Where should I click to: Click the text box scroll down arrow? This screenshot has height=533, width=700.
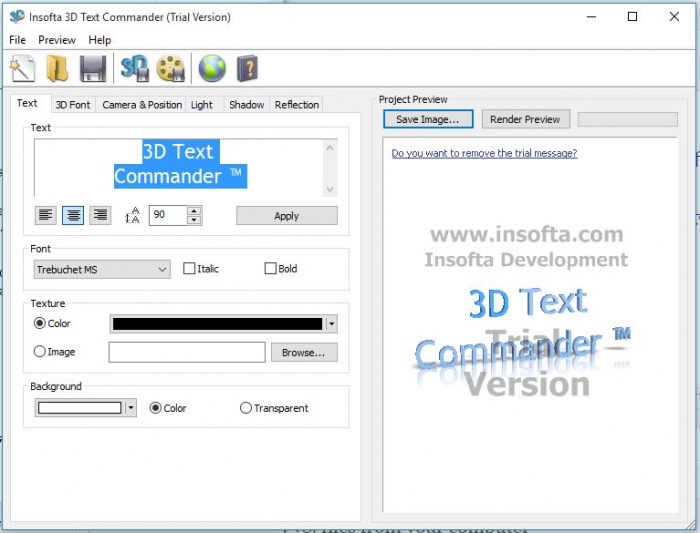[330, 189]
